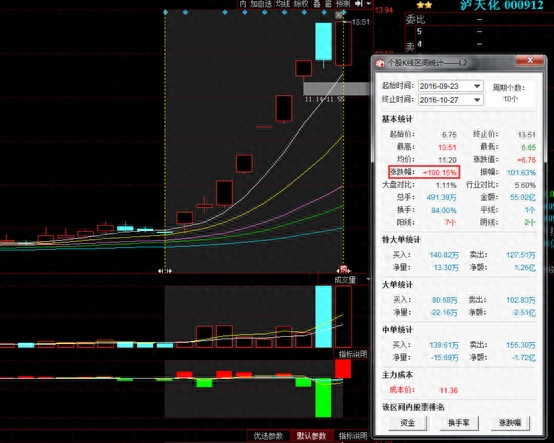The width and height of the screenshot is (554, 443).
Task: Click the 个股K线区间统计 dialog icon
Action: click(381, 63)
